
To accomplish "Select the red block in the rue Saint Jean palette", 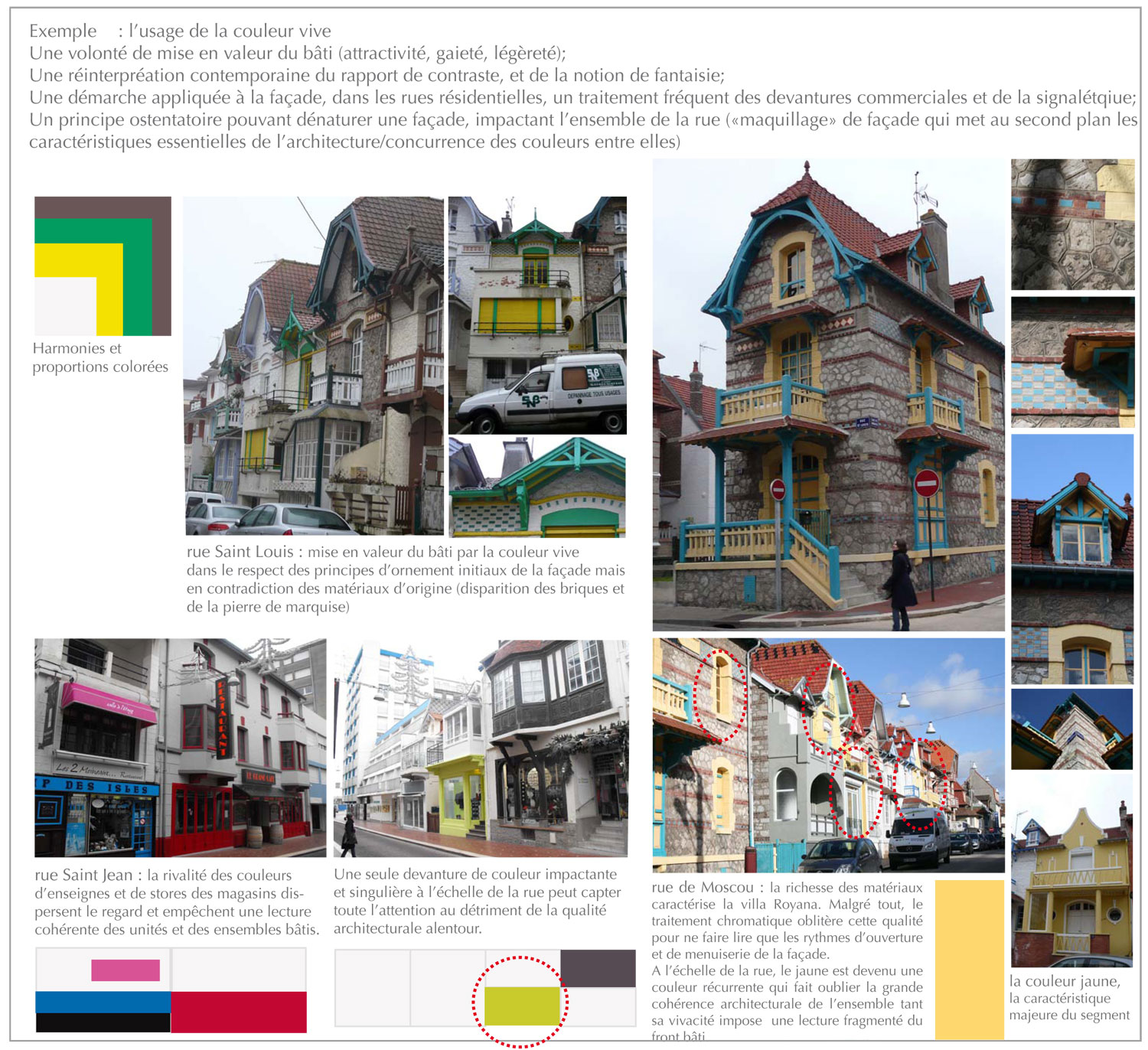I will click(x=239, y=1012).
